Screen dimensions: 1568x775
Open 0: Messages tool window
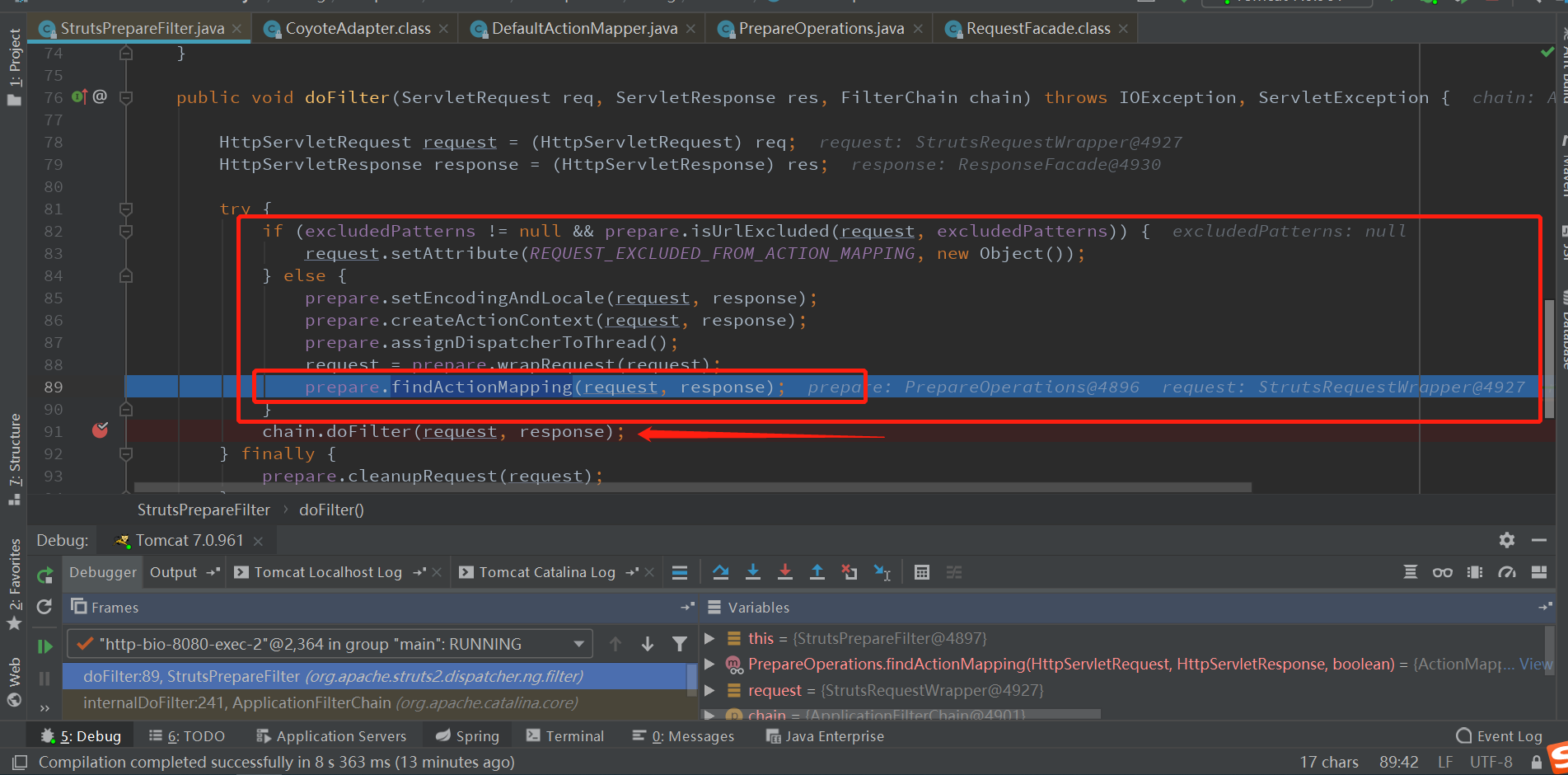click(x=683, y=735)
